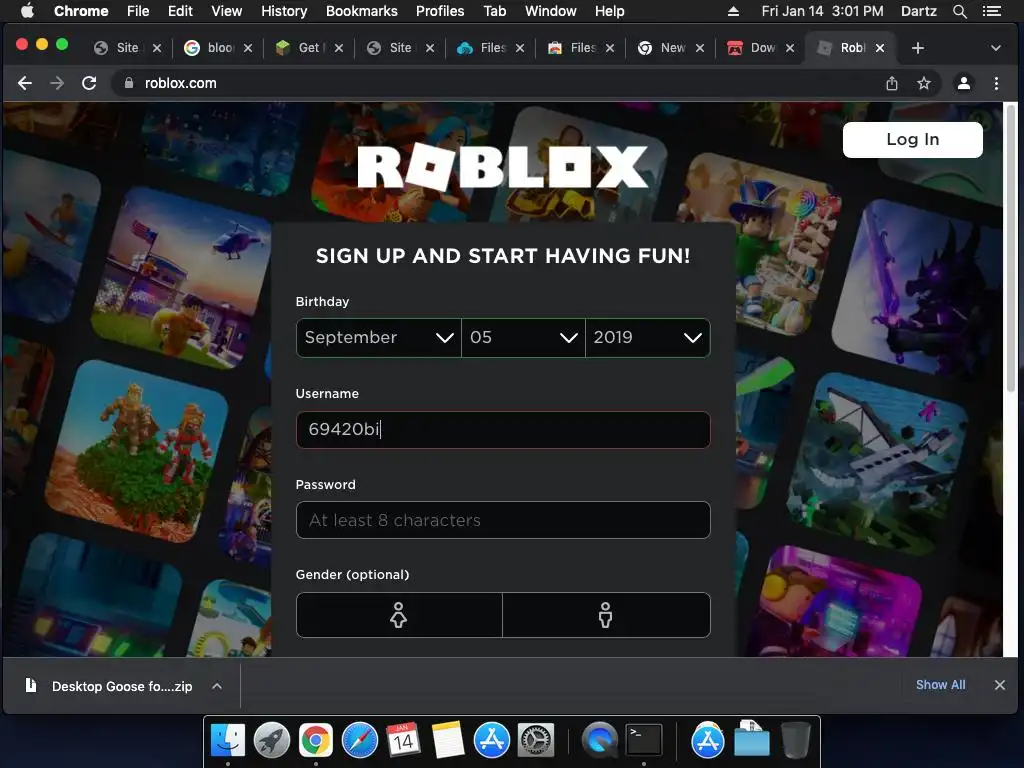The image size is (1024, 768).
Task: Open the 05 day dropdown
Action: 523,338
